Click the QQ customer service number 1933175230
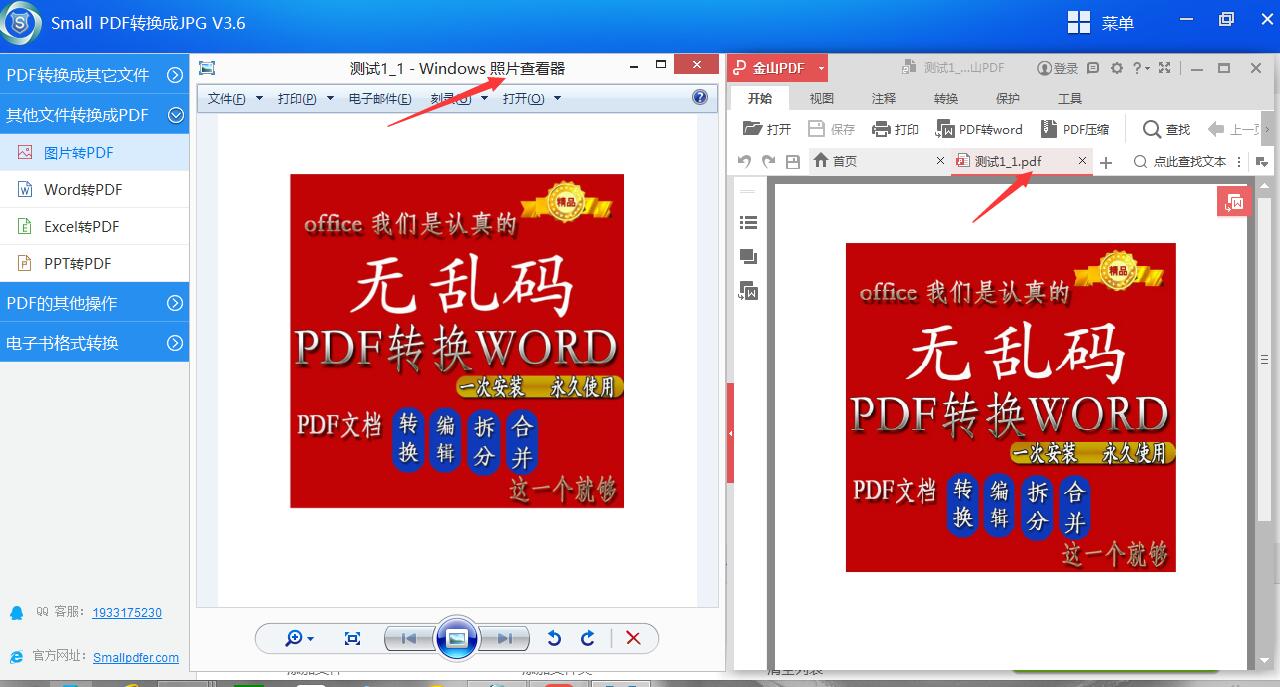This screenshot has width=1280, height=687. click(x=127, y=613)
